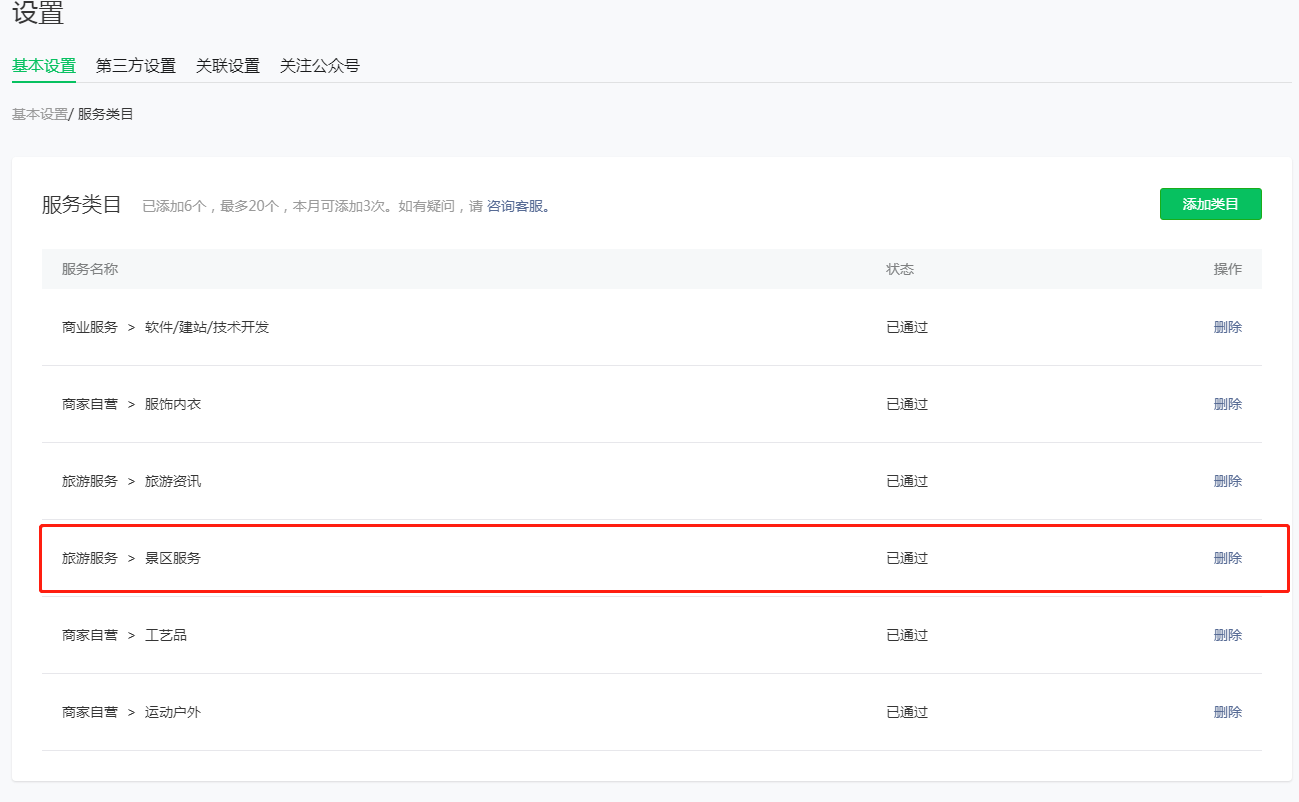Screen dimensions: 1299x802
Task: Delete the 运动户外 category
Action: [1228, 712]
